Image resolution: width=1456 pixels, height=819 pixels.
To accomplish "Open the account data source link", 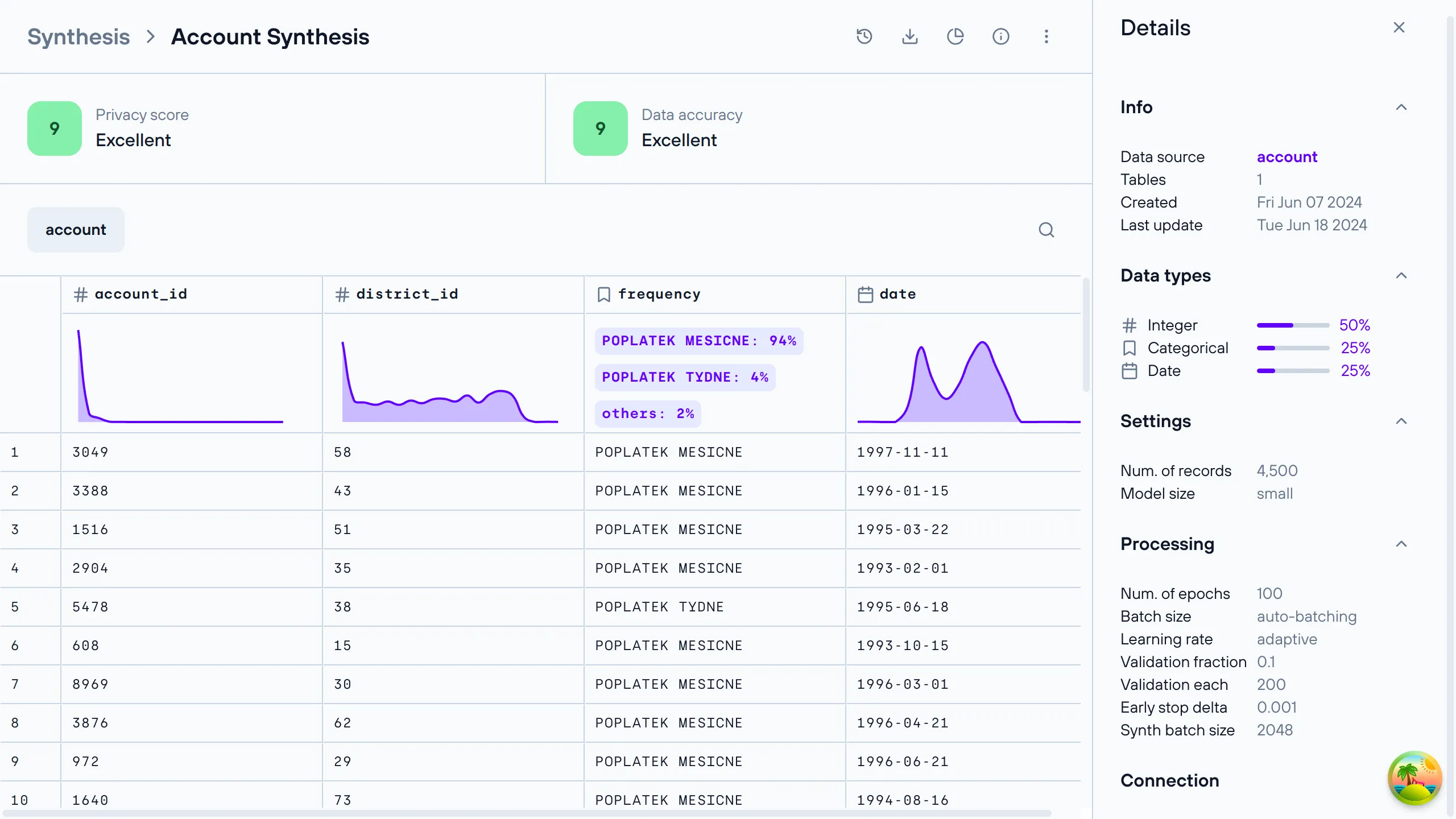I will pos(1287,157).
